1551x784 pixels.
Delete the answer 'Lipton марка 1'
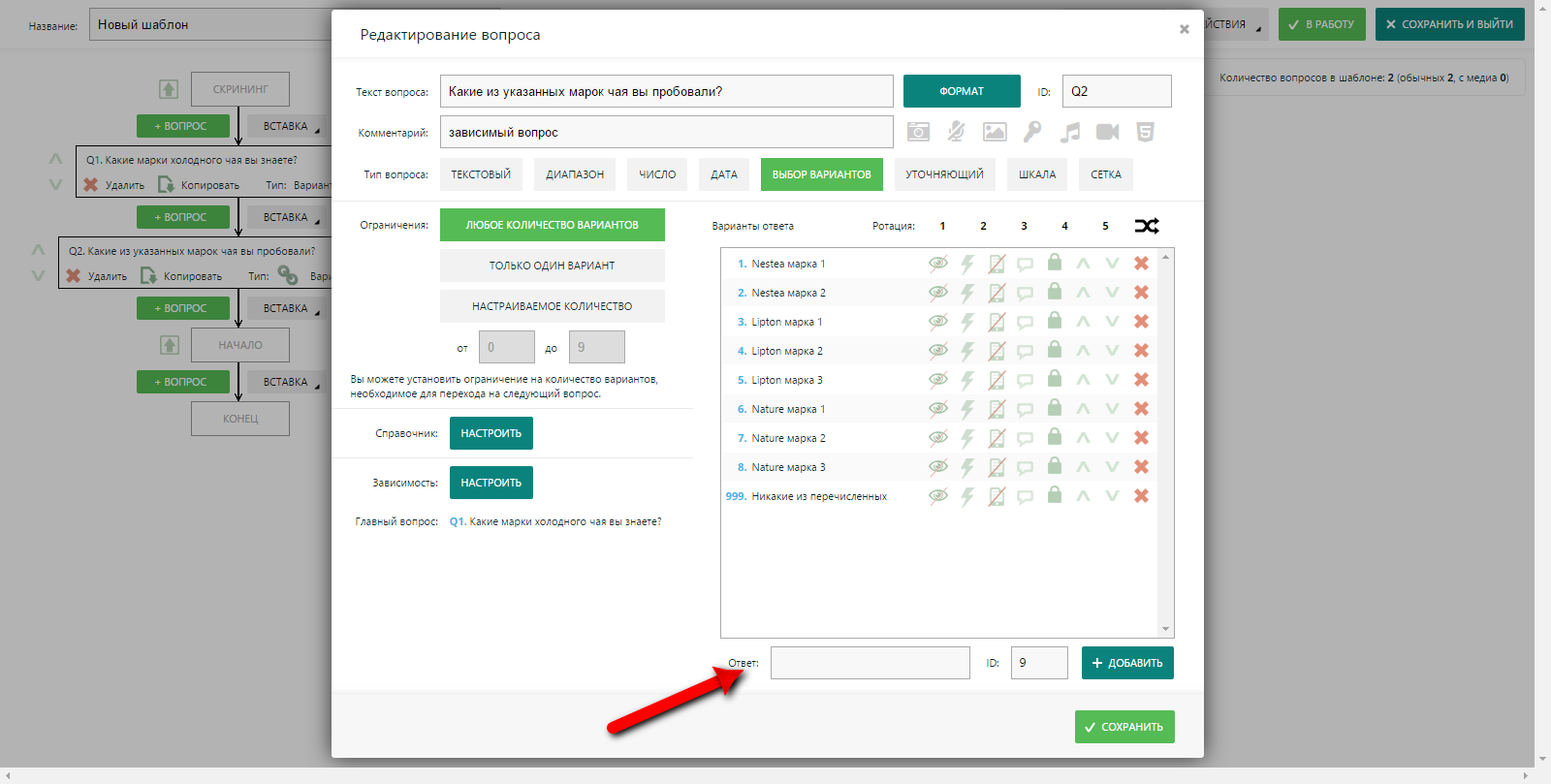tap(1141, 322)
